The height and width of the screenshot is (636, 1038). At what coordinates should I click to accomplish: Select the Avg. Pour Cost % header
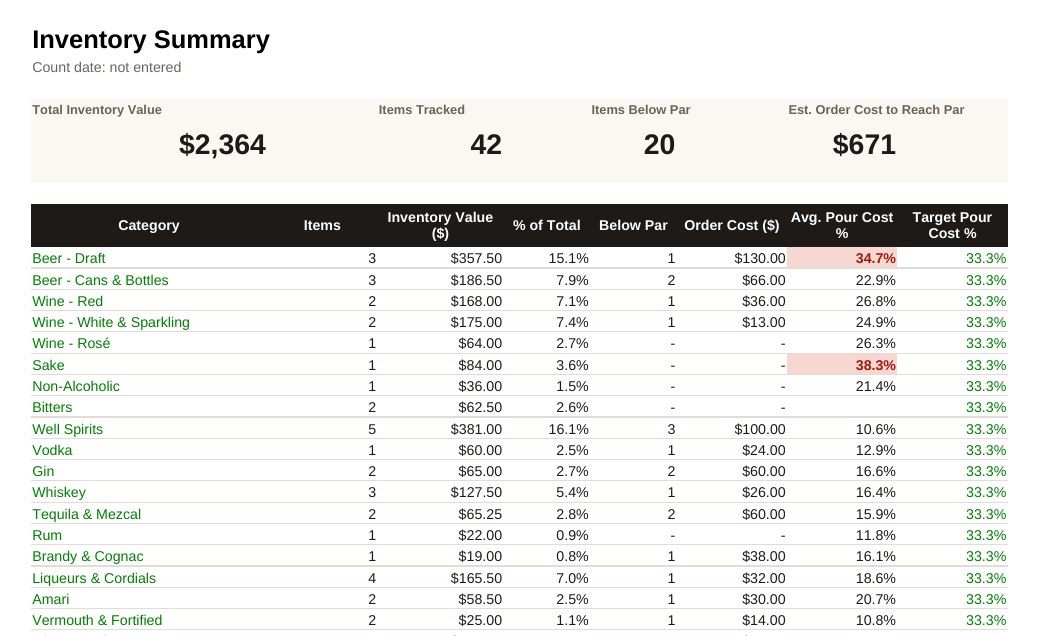(842, 226)
